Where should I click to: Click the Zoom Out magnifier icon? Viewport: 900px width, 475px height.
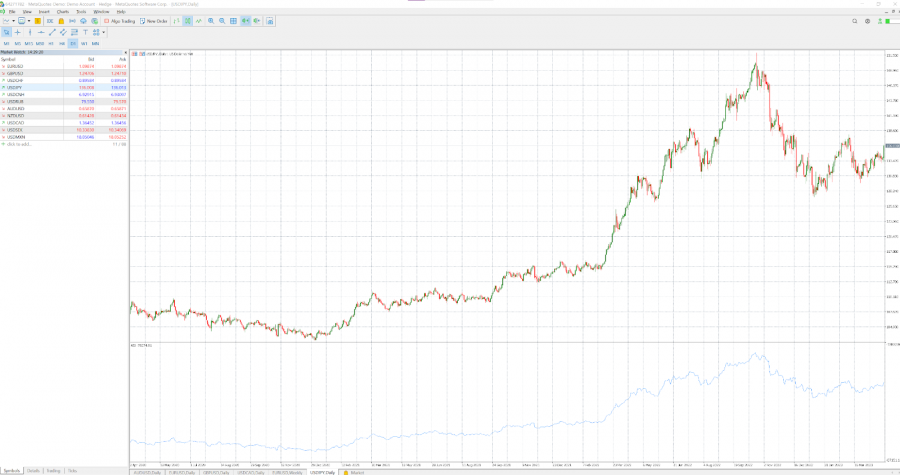coord(222,21)
